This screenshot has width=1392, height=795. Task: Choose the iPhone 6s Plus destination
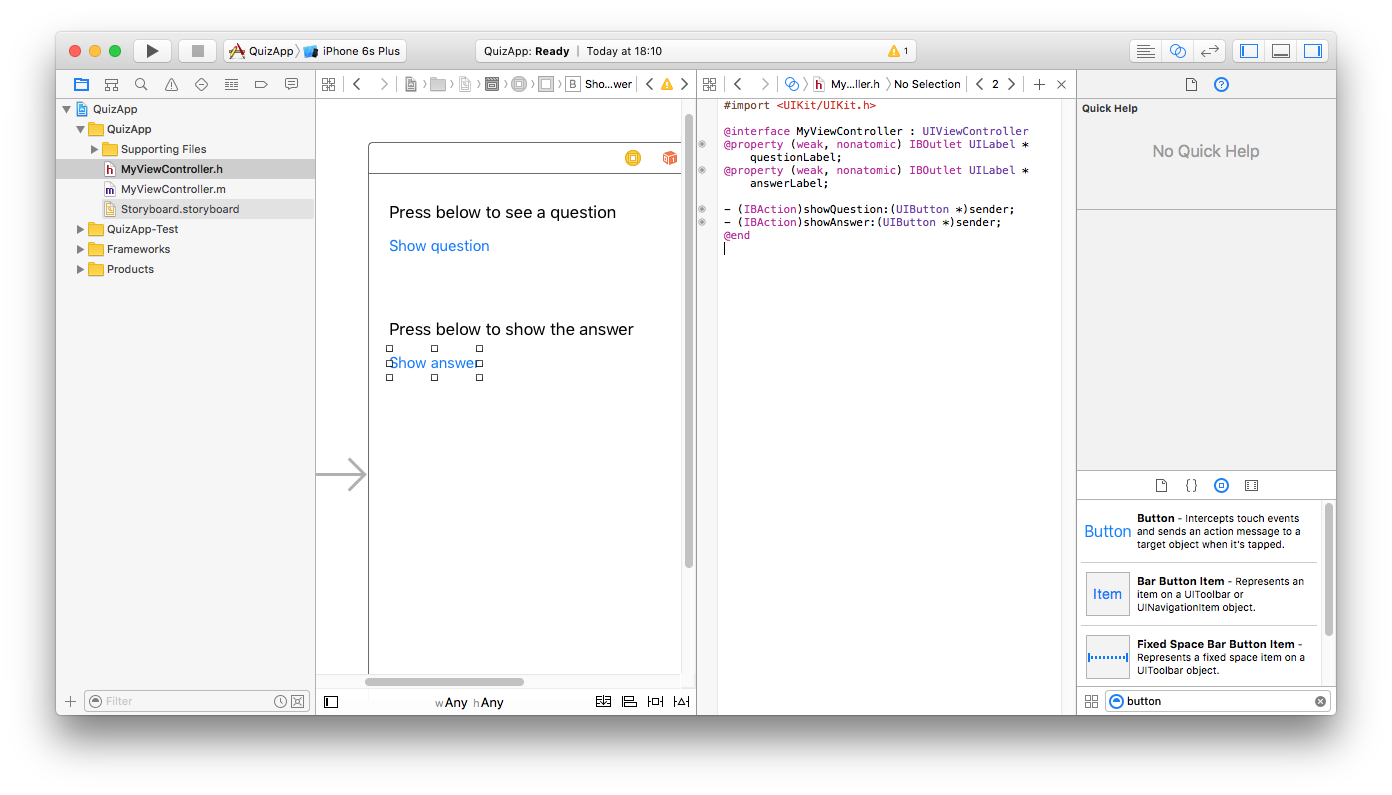pyautogui.click(x=352, y=51)
